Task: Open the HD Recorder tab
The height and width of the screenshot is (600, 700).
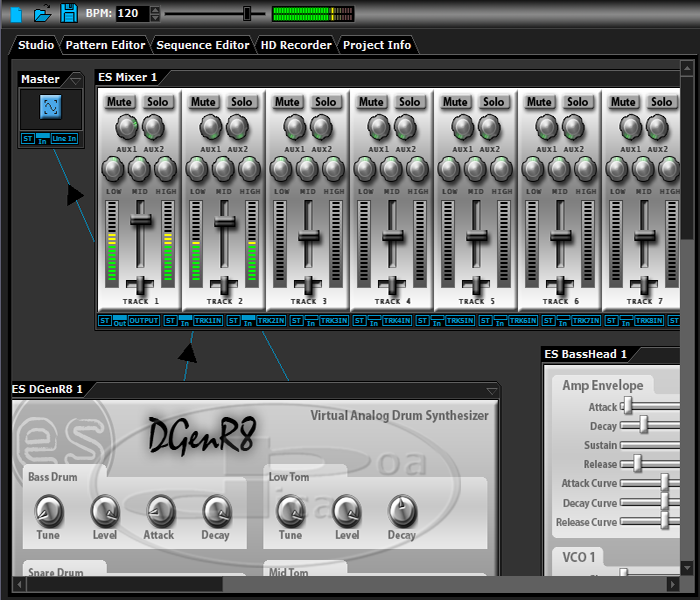Action: (x=295, y=45)
